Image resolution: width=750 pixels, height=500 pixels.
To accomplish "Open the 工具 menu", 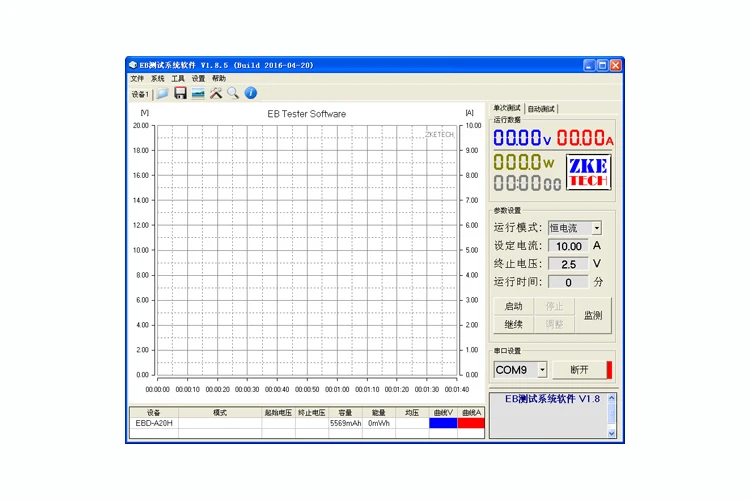I will (x=178, y=78).
